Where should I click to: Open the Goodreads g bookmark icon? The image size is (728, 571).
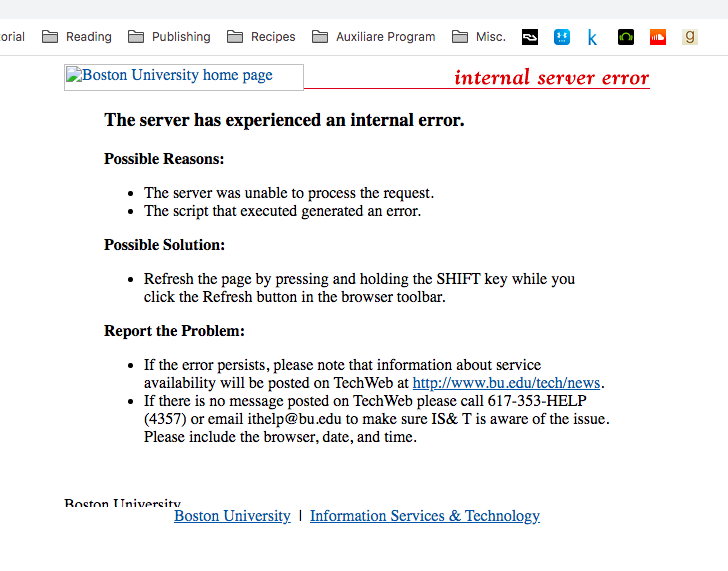[690, 37]
